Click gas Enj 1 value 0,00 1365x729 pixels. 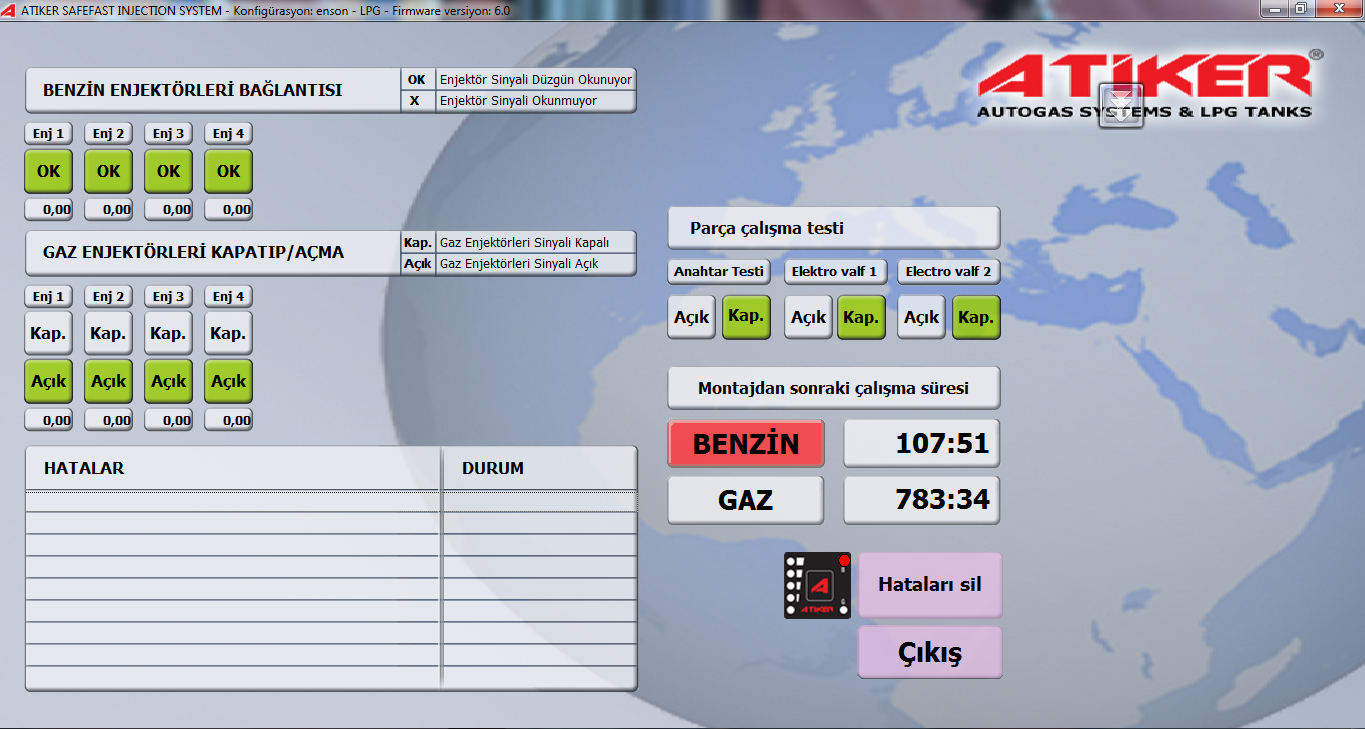click(x=48, y=420)
